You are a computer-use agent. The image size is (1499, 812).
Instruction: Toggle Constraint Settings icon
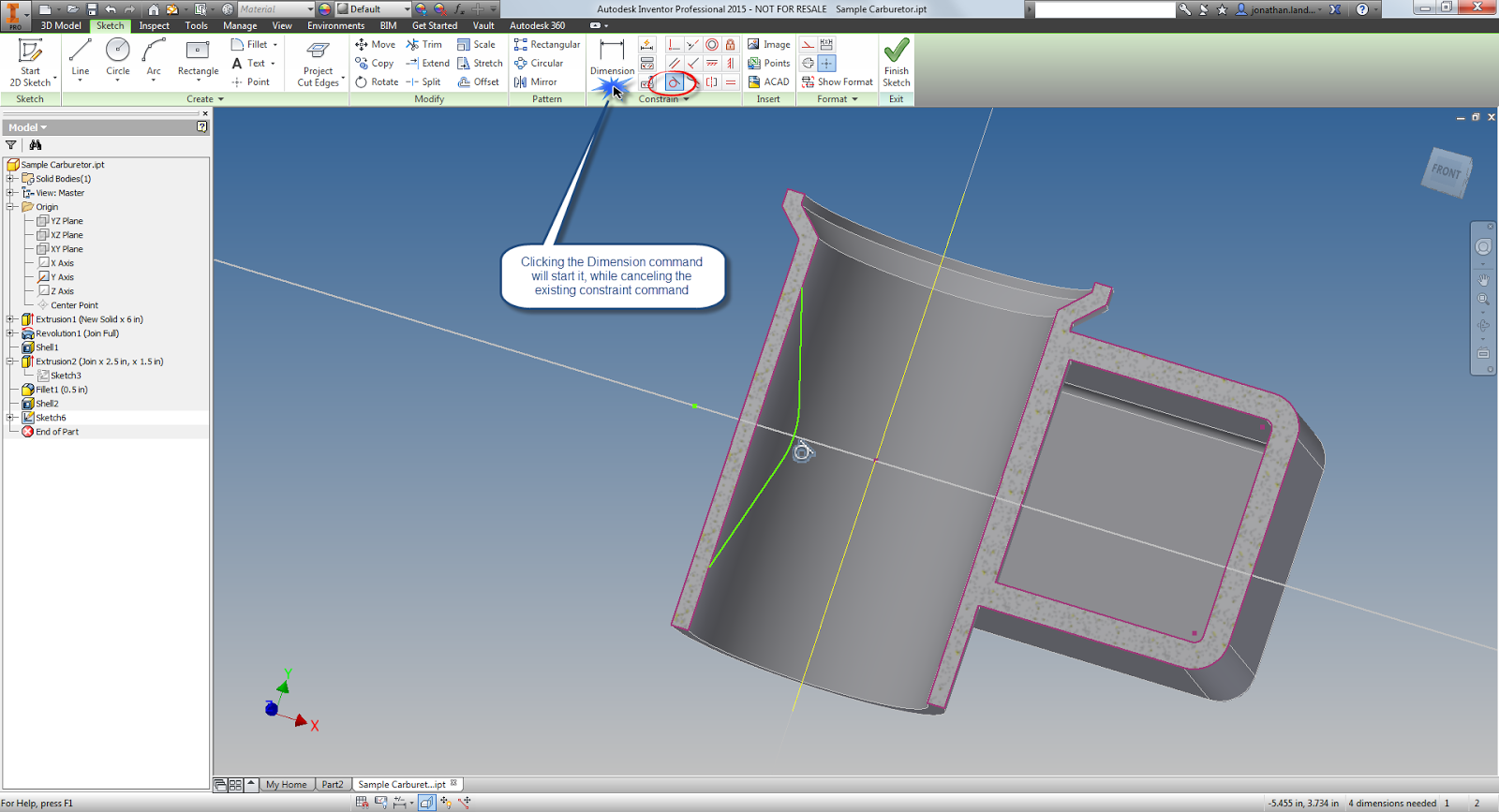[x=647, y=81]
